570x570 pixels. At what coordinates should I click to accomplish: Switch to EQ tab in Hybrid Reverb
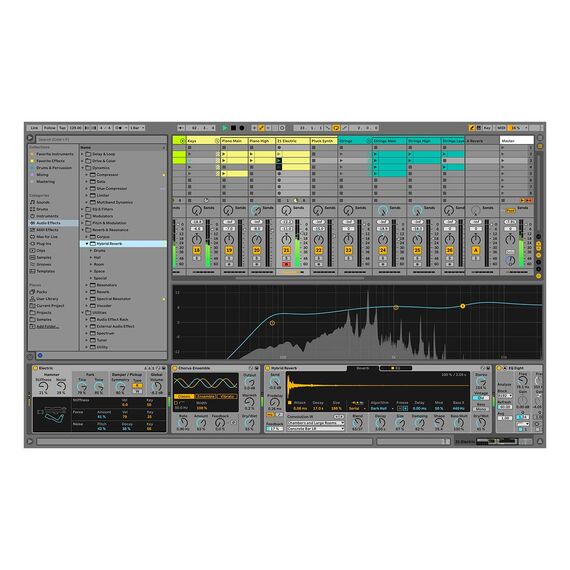396,368
